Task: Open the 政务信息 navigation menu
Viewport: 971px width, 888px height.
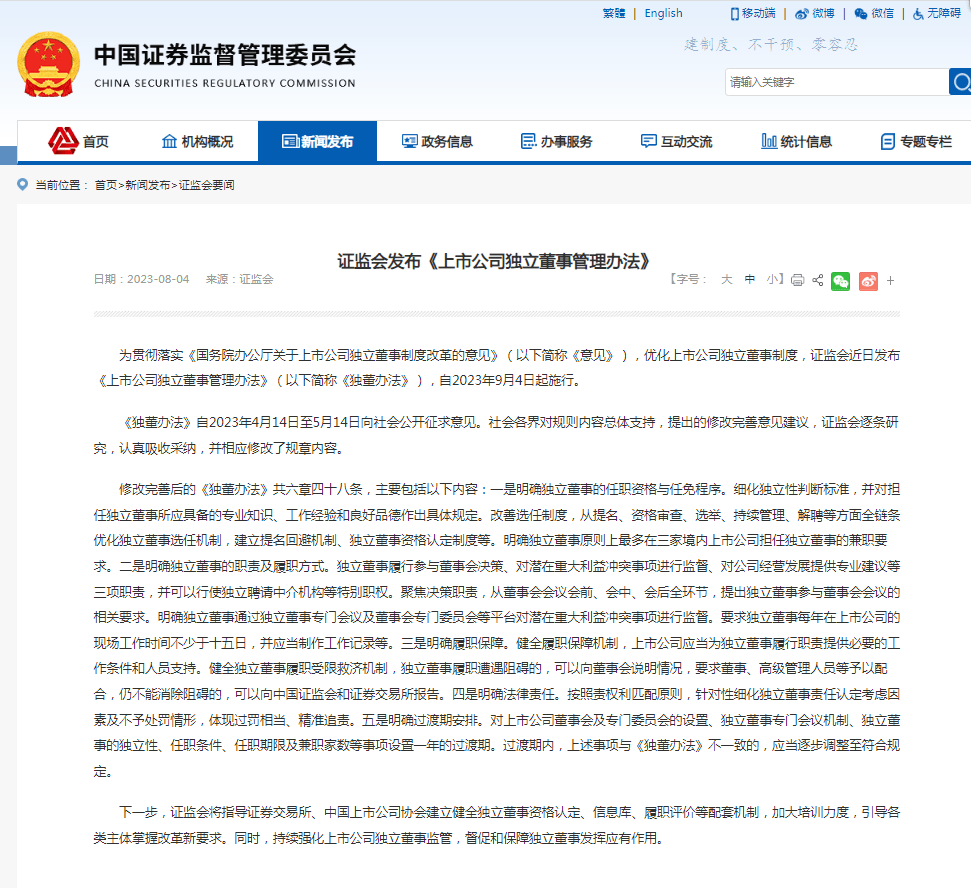Action: tap(437, 142)
